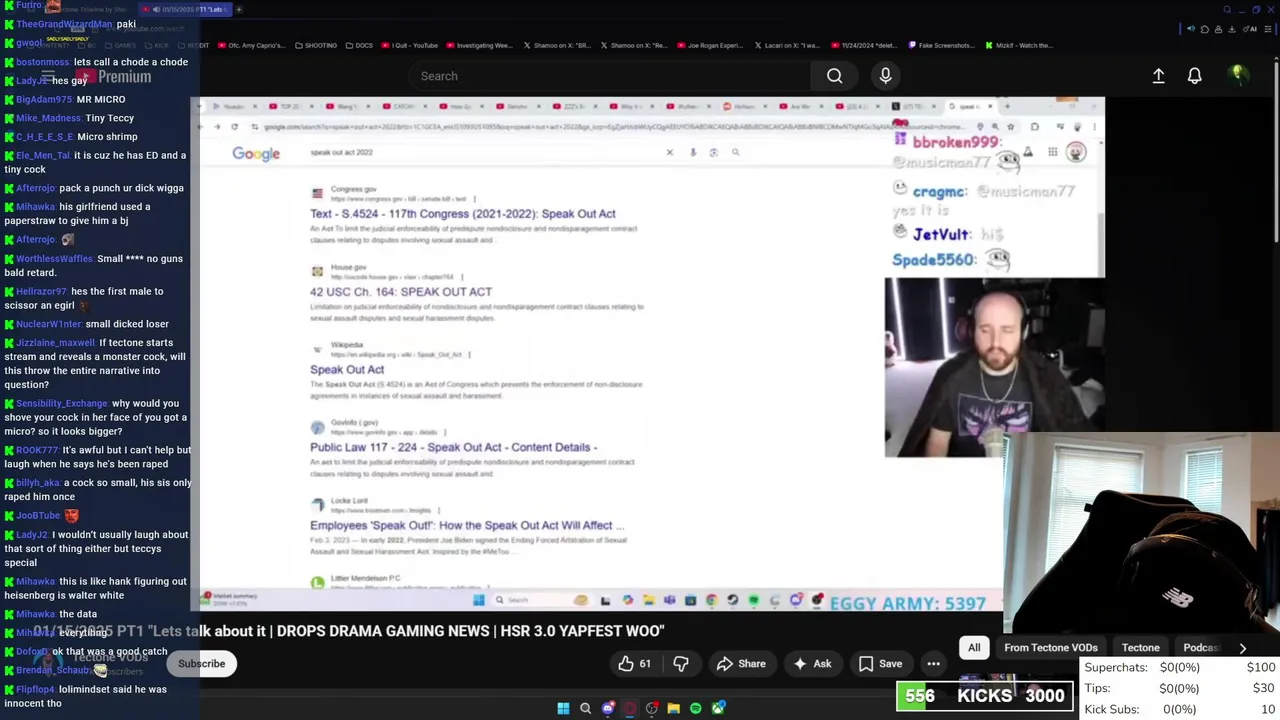1280x720 pixels.
Task: Switch to the 01/15/2025 PT1 browser tab
Action: (x=185, y=9)
